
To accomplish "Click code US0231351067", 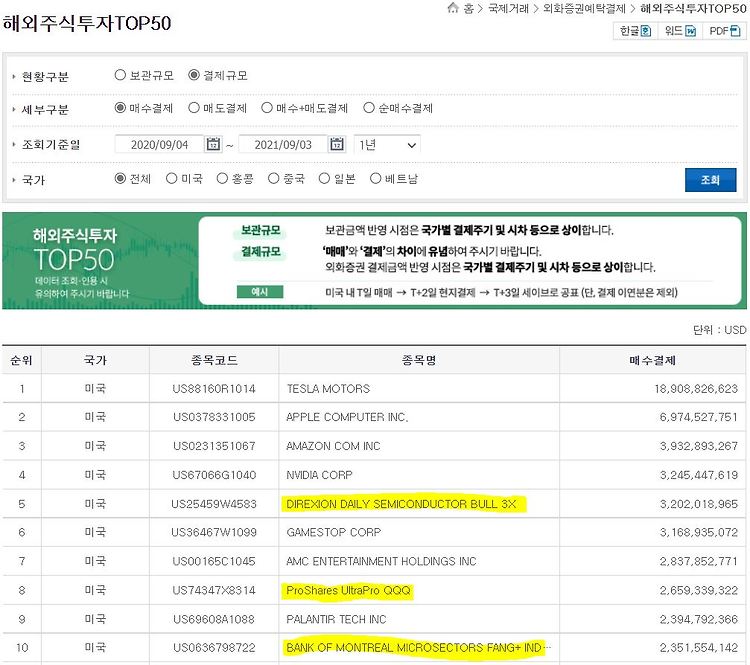I will click(x=214, y=446).
